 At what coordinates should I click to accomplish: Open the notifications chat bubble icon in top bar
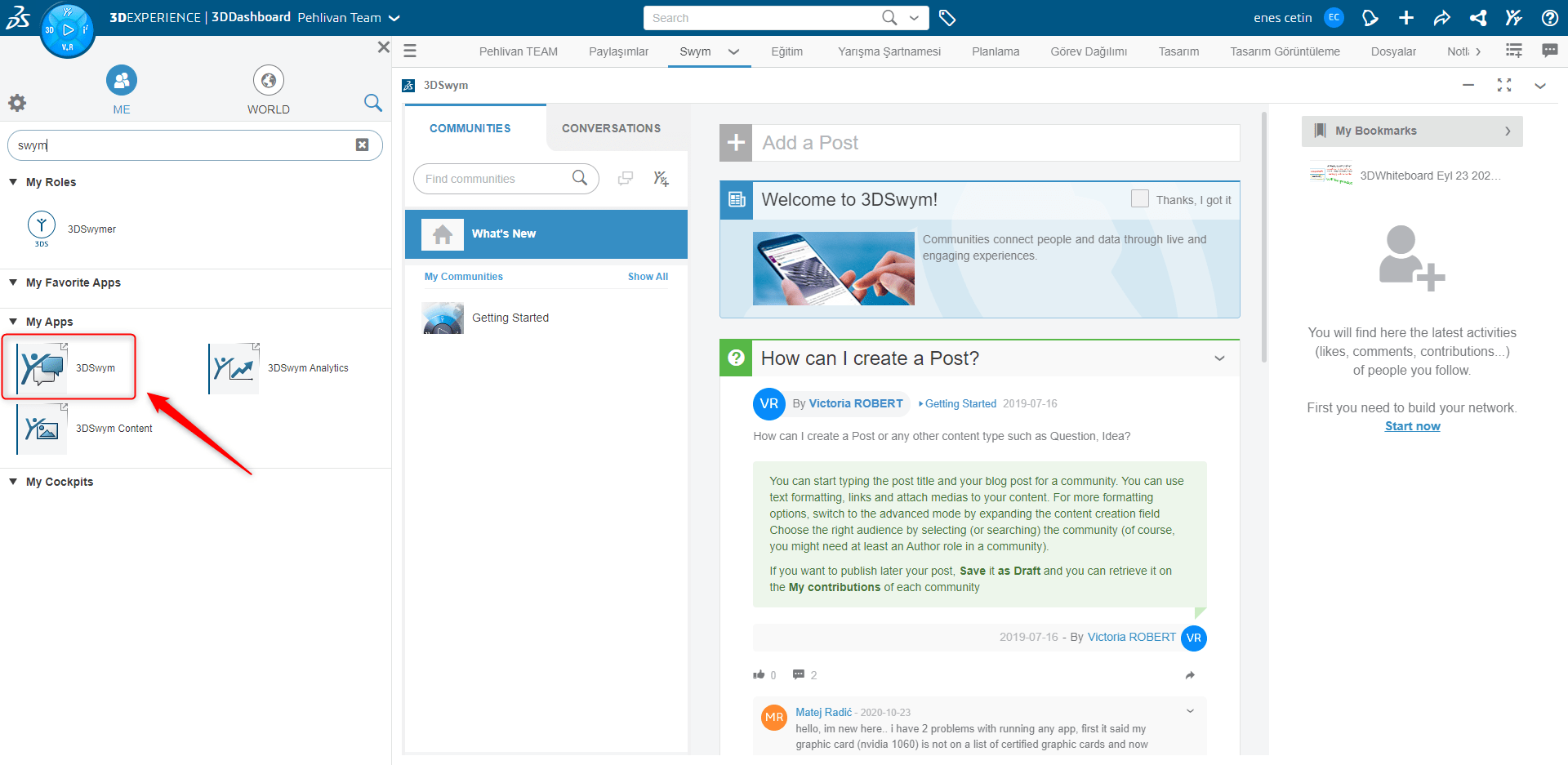tap(1370, 18)
